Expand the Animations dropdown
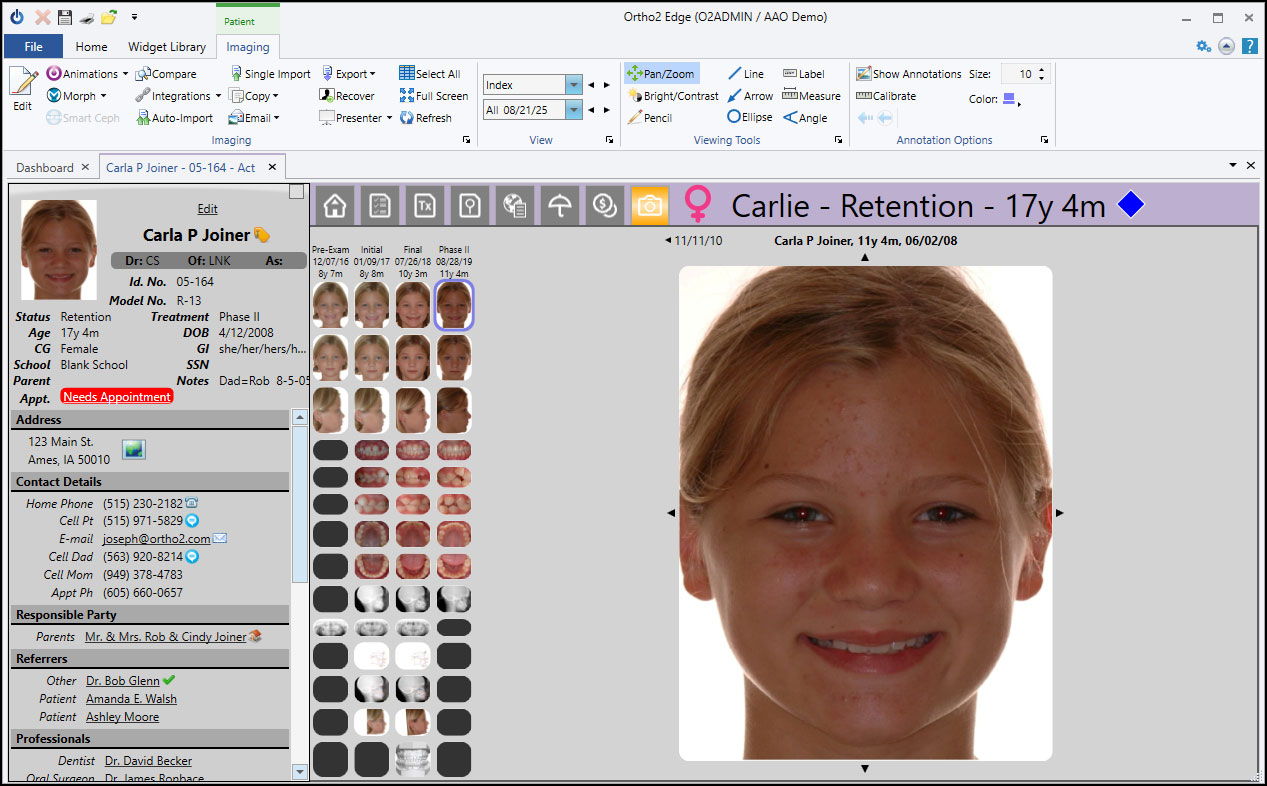 pyautogui.click(x=125, y=74)
